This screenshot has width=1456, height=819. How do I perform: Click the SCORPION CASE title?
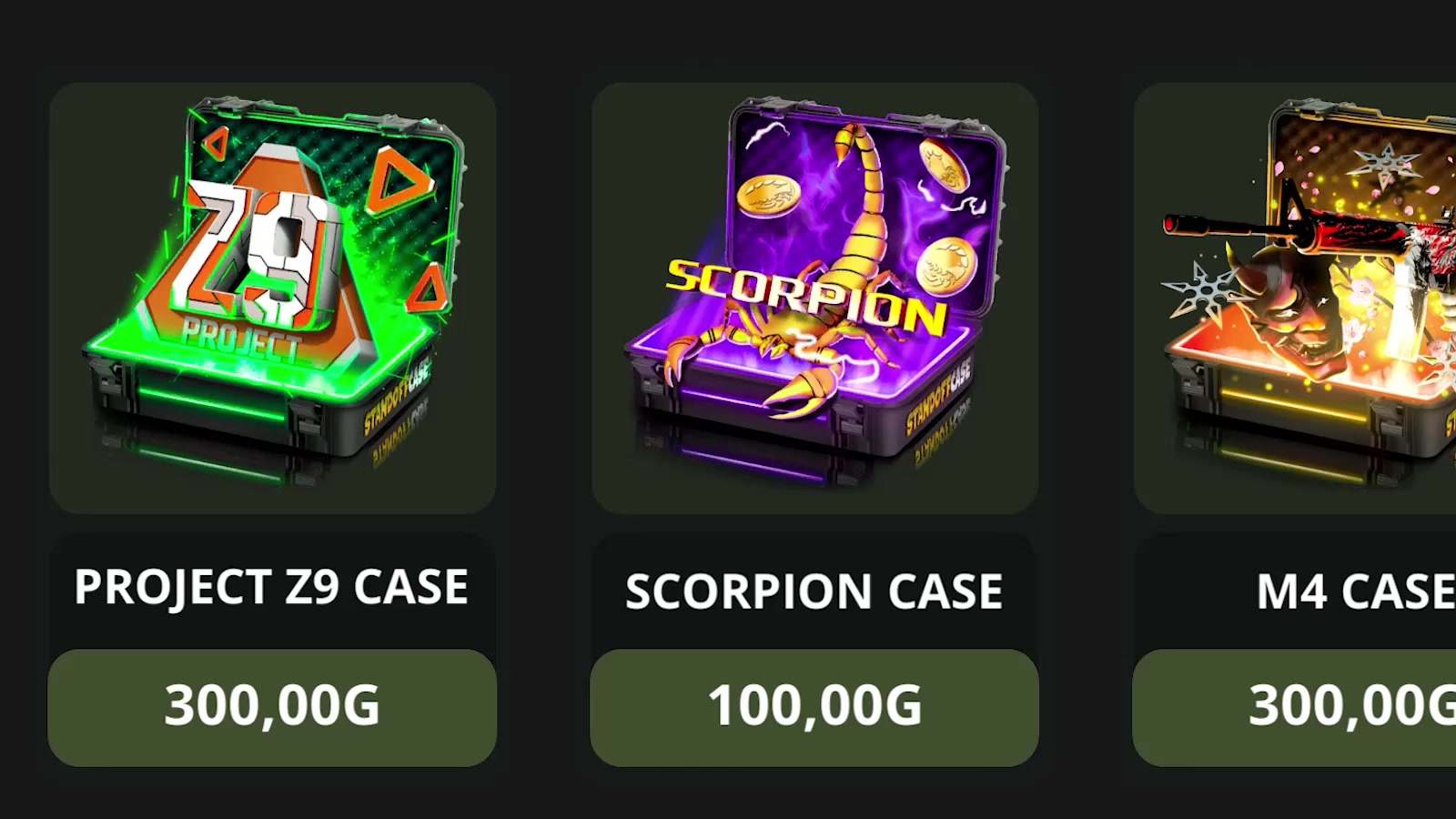coord(814,591)
